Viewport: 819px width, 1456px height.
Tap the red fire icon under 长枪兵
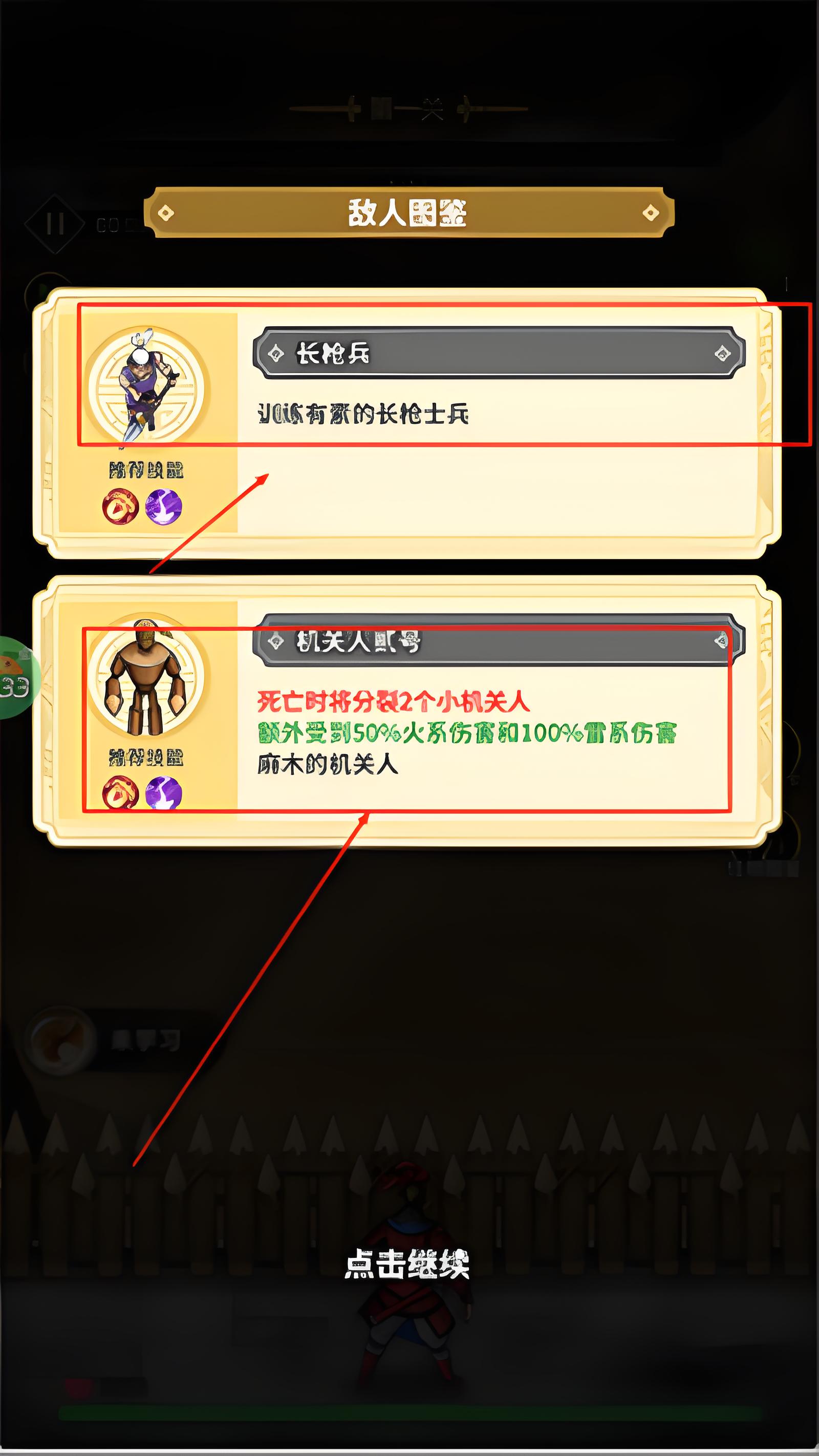(120, 506)
